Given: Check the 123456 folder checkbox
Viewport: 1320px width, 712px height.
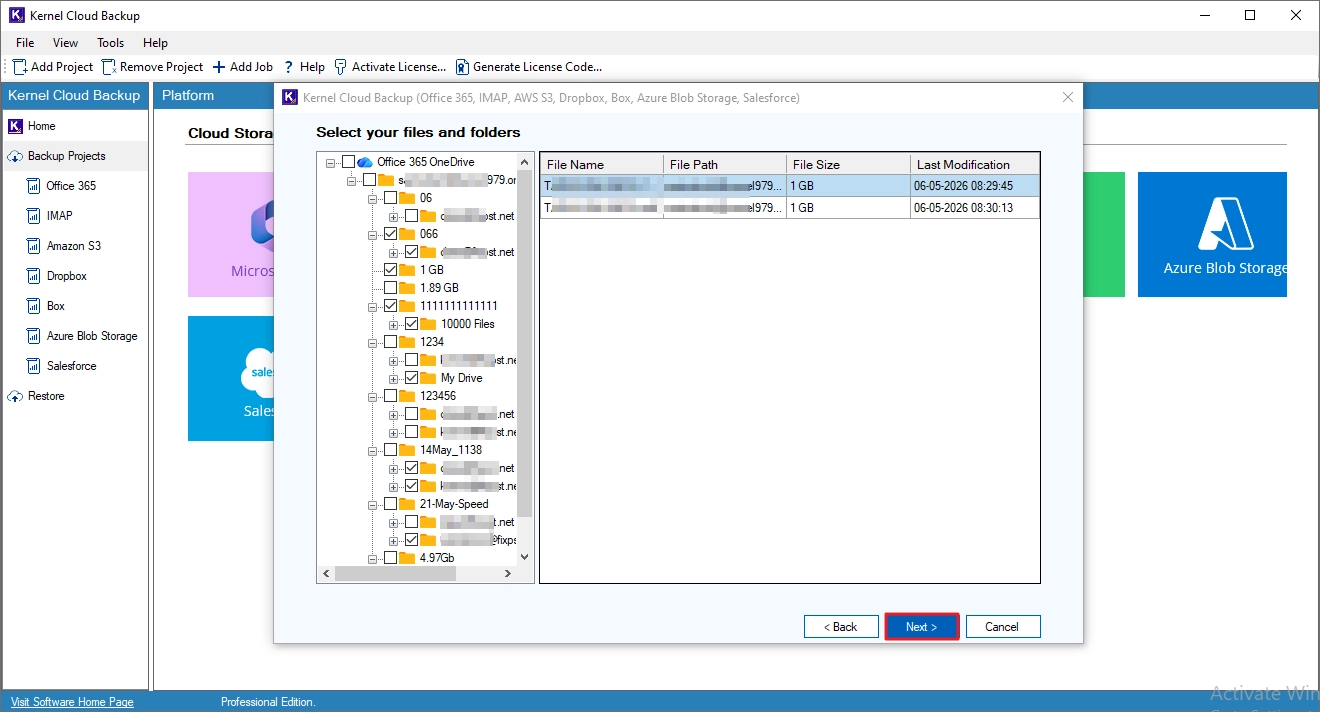Looking at the screenshot, I should point(390,396).
